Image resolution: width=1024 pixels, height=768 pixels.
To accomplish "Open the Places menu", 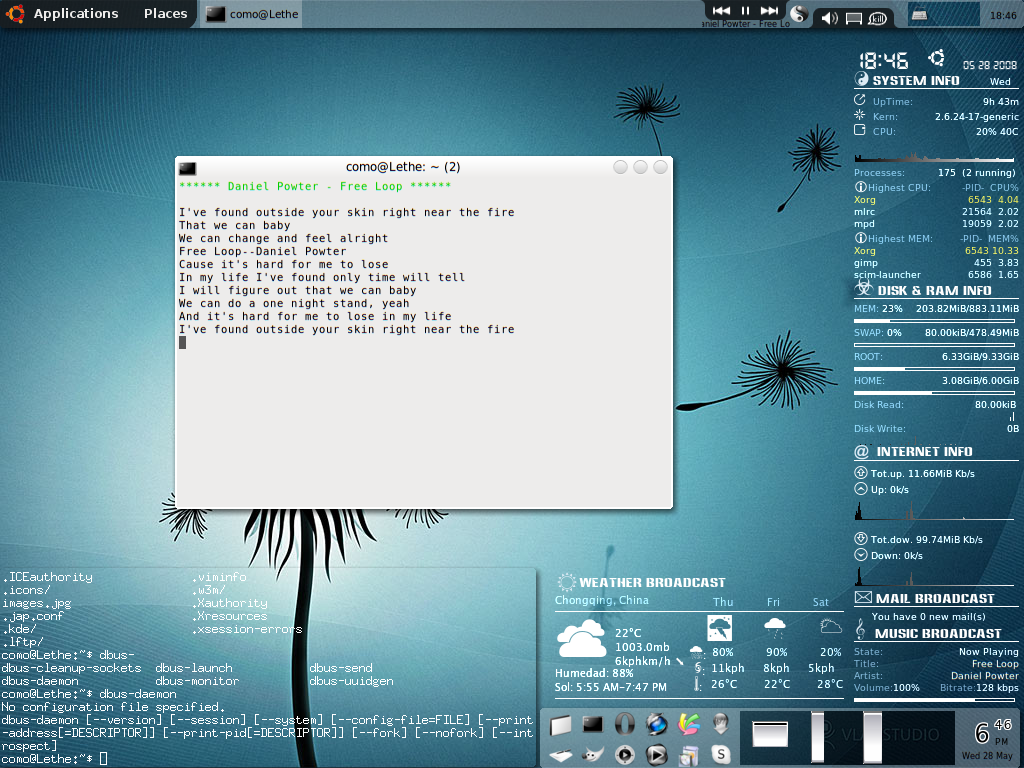I will 165,14.
